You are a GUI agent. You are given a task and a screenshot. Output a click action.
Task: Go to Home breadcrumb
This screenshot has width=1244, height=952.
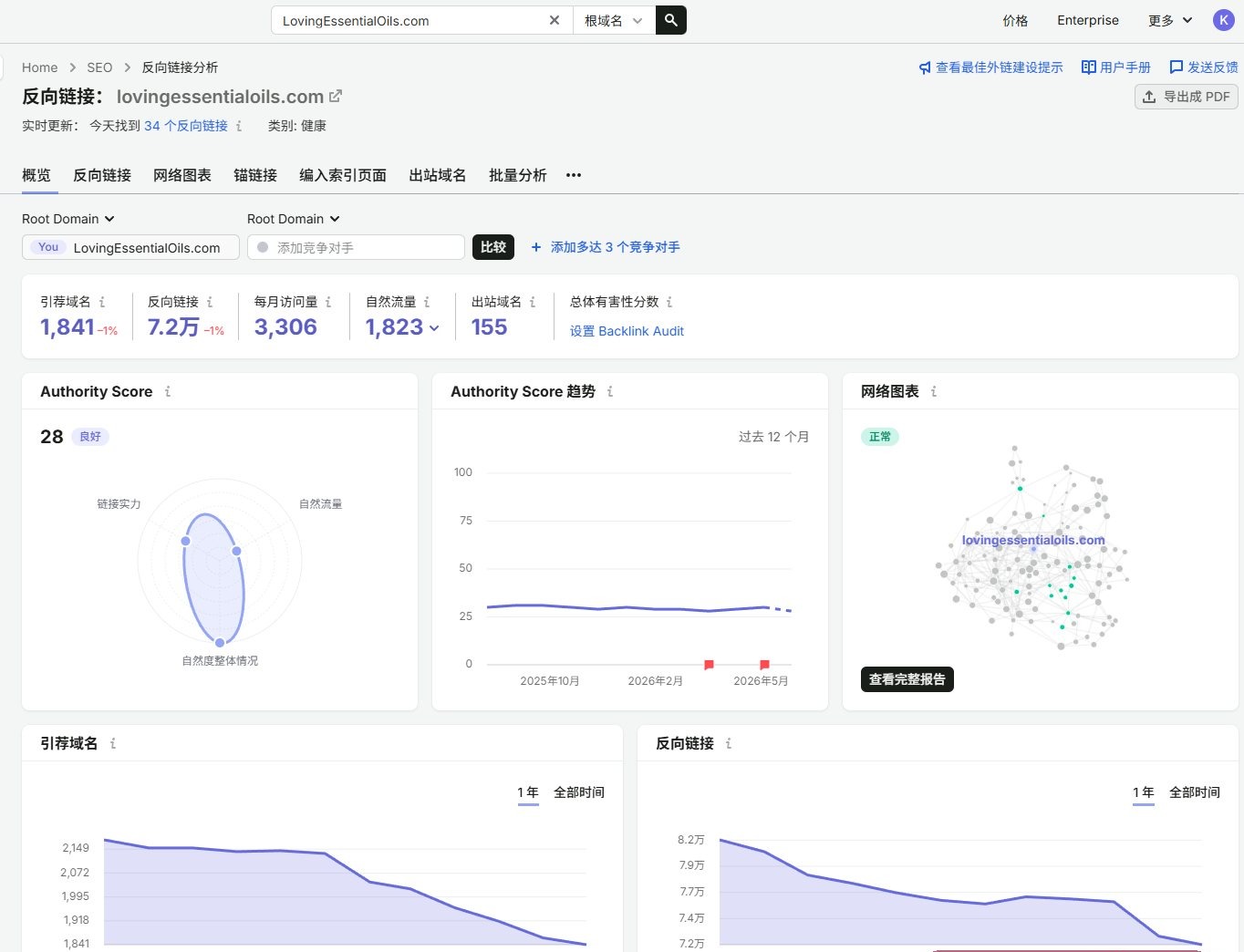coord(39,67)
